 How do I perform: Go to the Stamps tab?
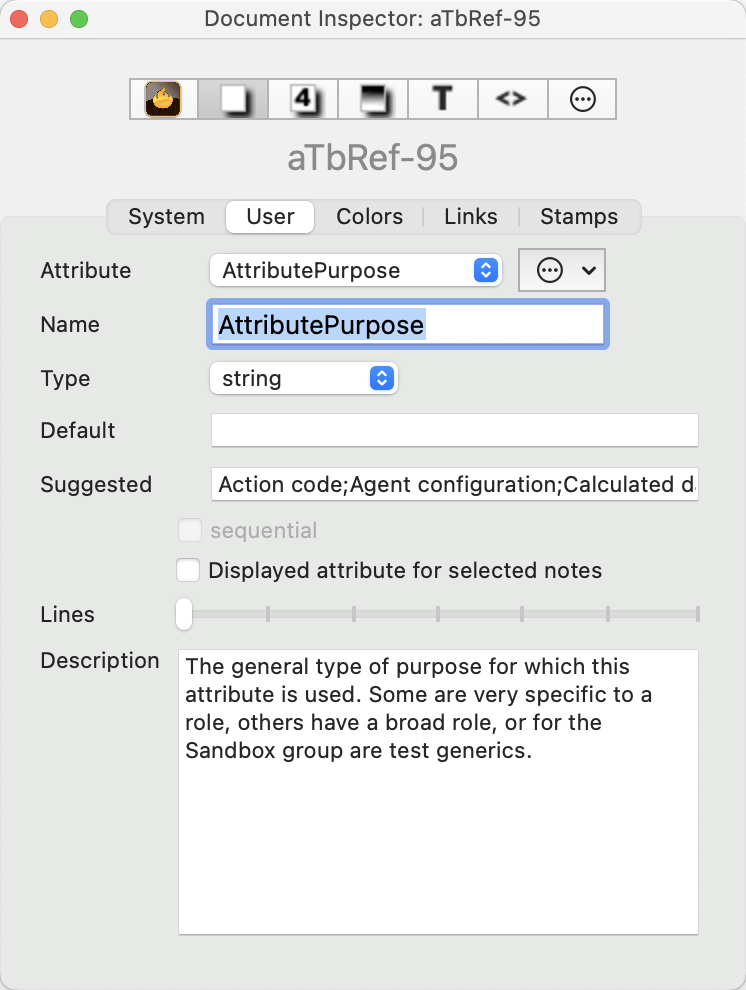(579, 217)
